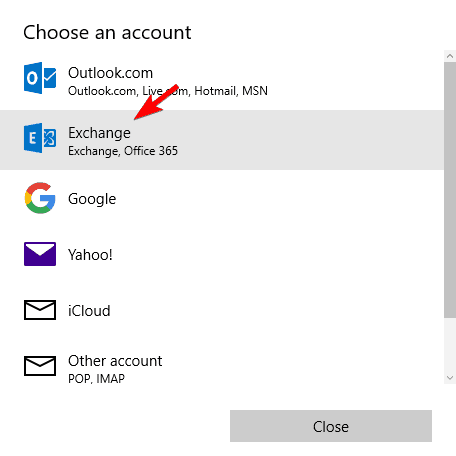This screenshot has height=456, width=456.
Task: Click the scrollbar down arrow
Action: 450,378
